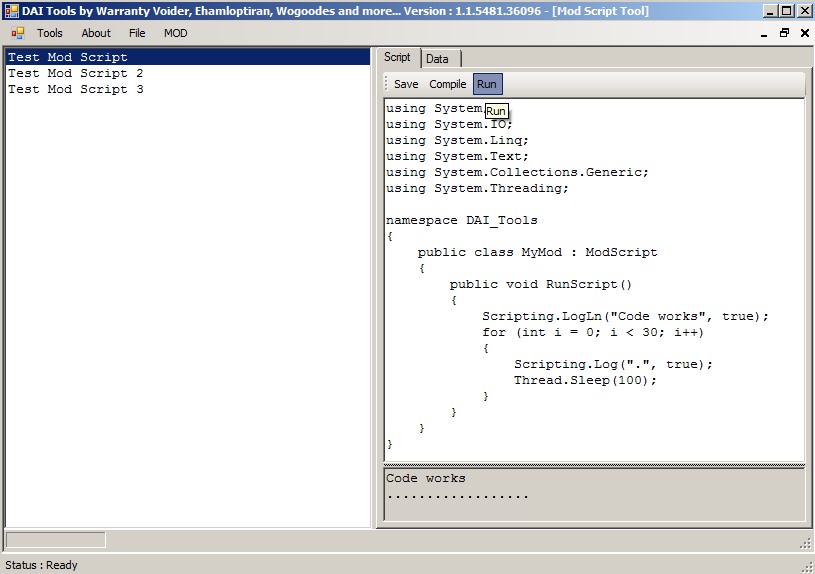Select Test Mod Script 2 in list
Viewport: 815px width, 574px height.
[76, 73]
